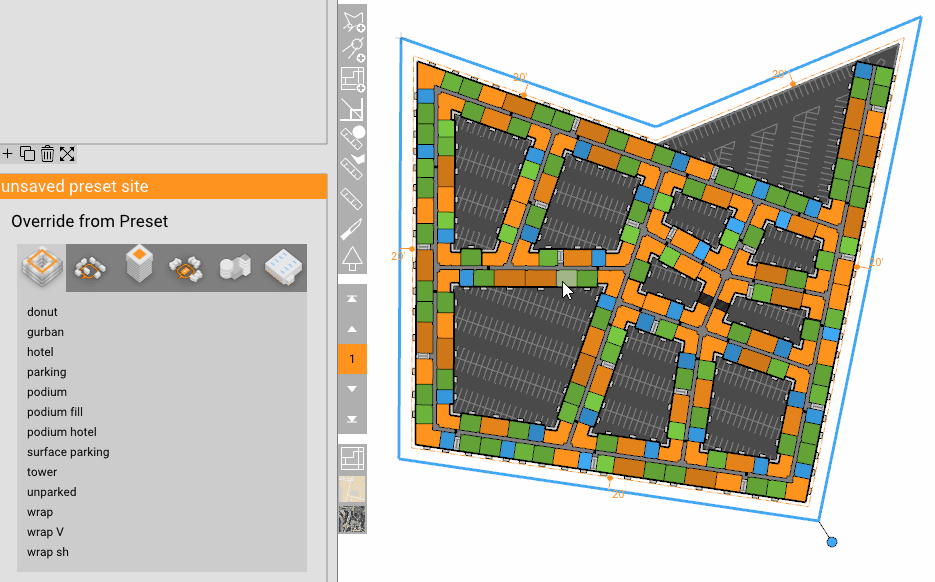935x582 pixels.
Task: Select the unsaved preset site header
Action: tap(163, 186)
